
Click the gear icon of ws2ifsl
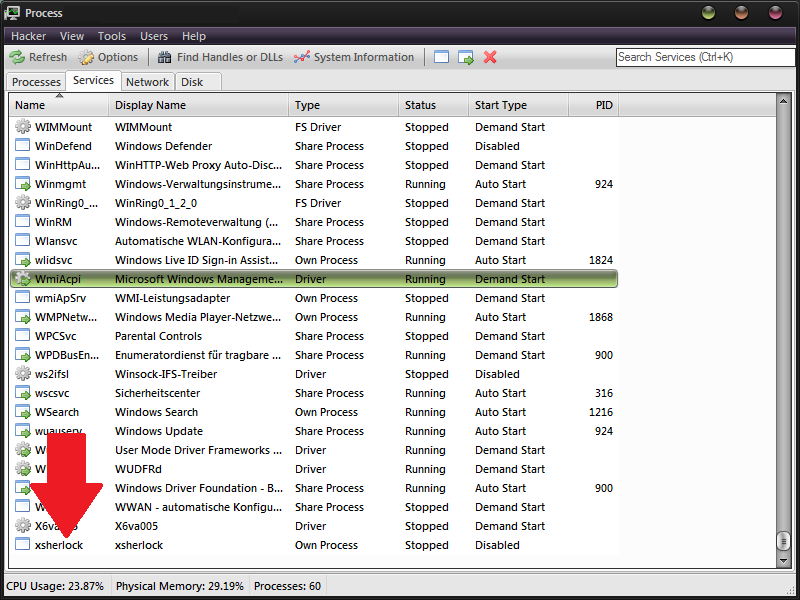[22, 373]
